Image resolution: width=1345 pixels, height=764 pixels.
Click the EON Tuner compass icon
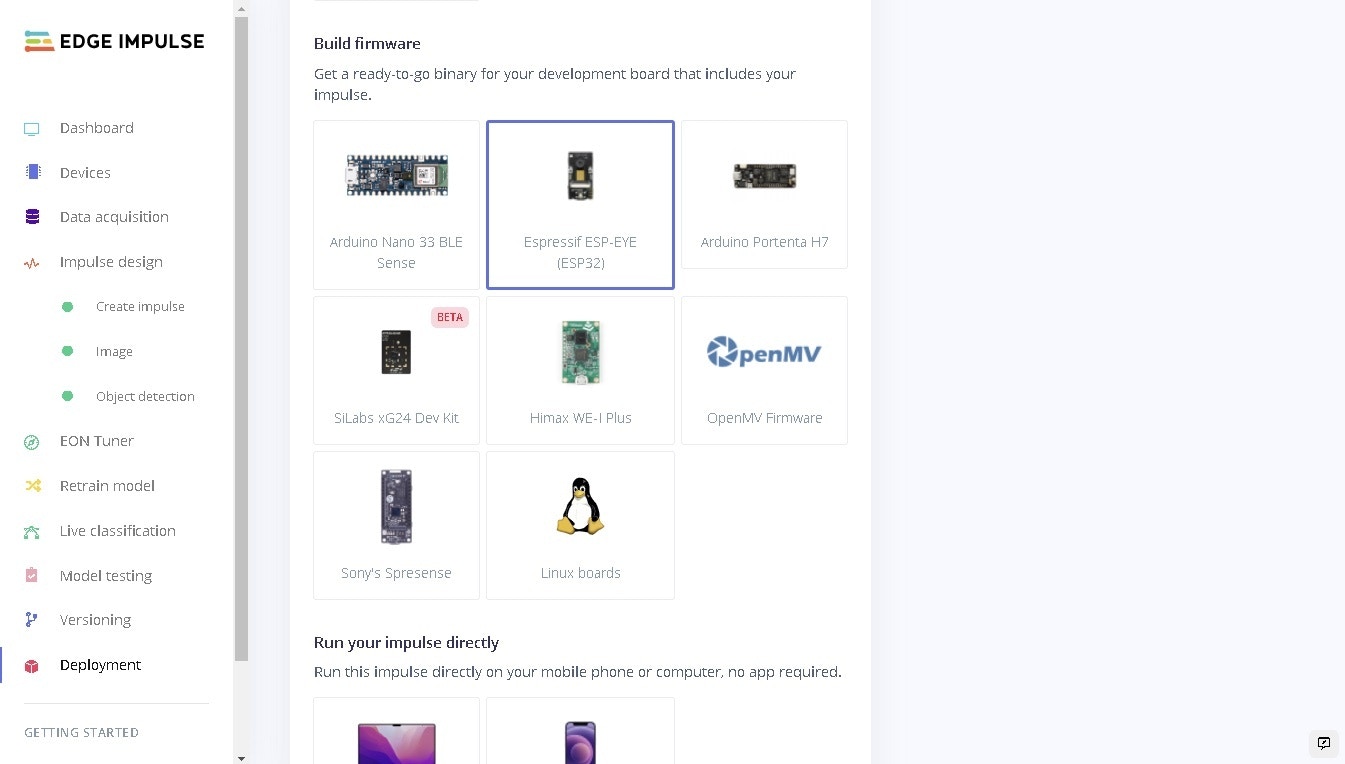(x=32, y=441)
